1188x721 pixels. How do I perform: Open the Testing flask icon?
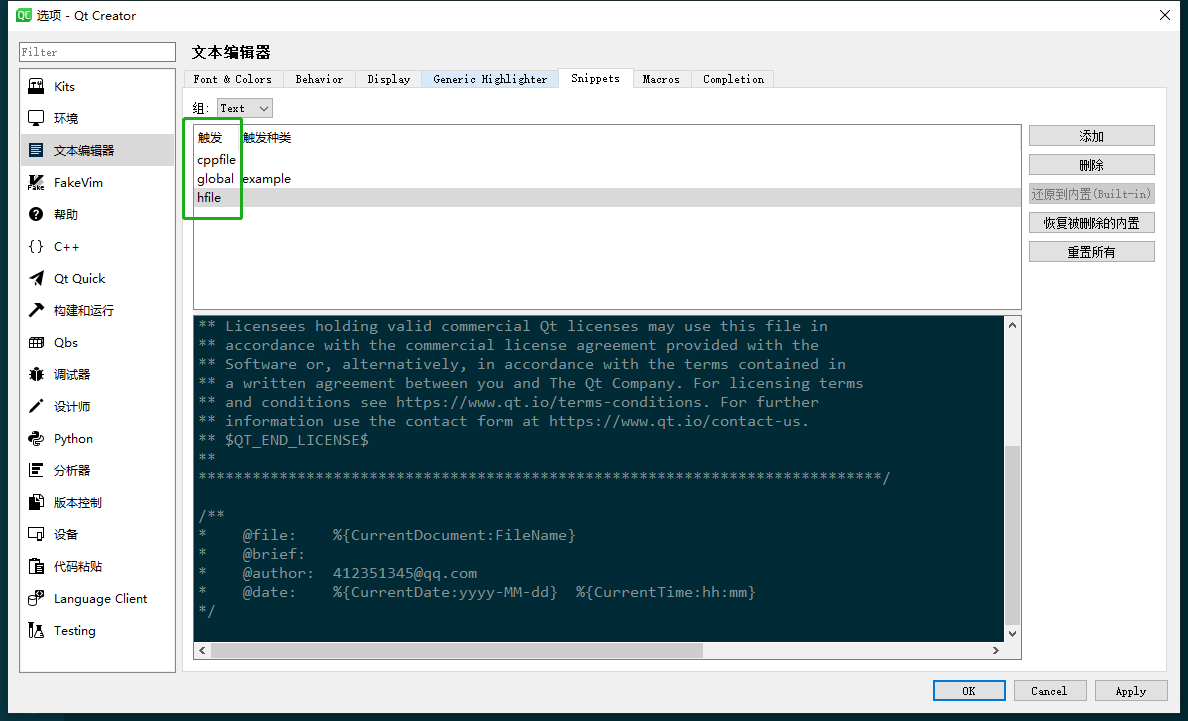[36, 630]
